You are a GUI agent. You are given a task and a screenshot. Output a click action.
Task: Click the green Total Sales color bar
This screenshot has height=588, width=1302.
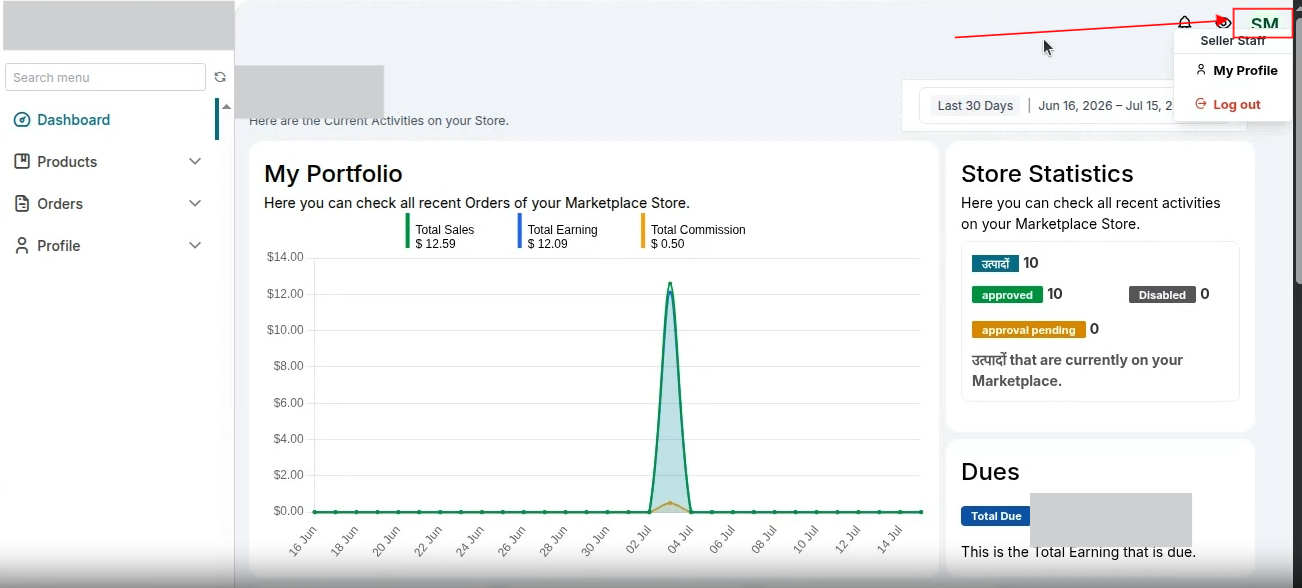pos(408,231)
